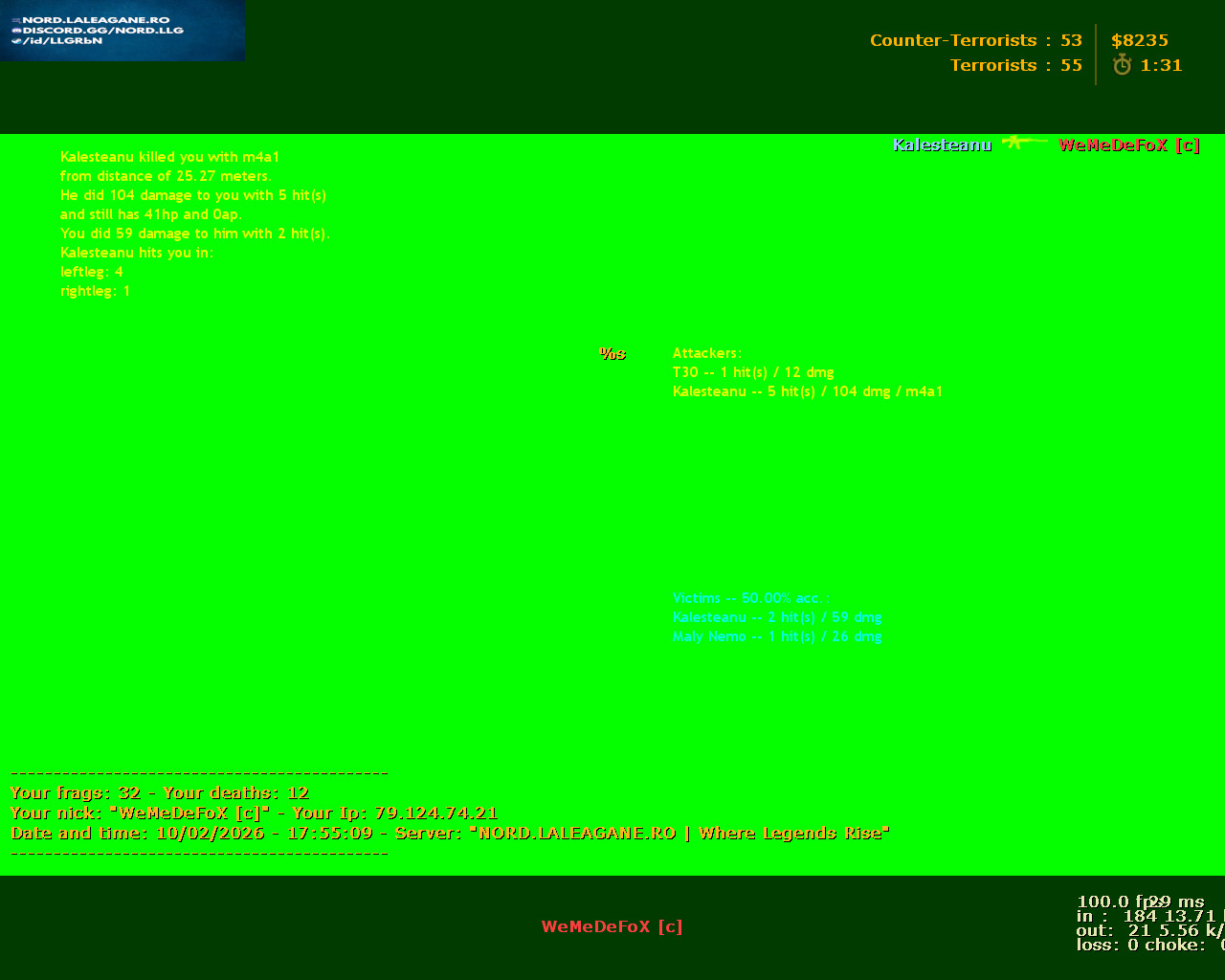Screen dimensions: 1225x980
Task: Click the "Attackers:" heading
Action: tap(707, 353)
